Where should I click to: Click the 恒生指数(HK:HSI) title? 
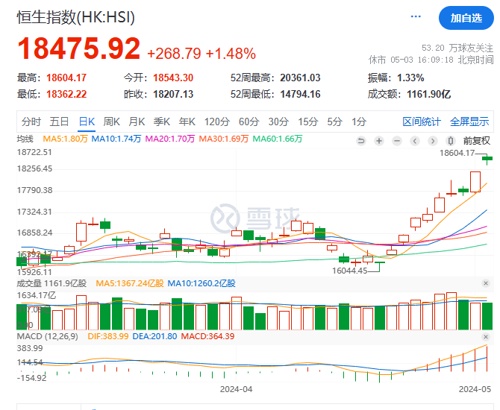tap(76, 17)
